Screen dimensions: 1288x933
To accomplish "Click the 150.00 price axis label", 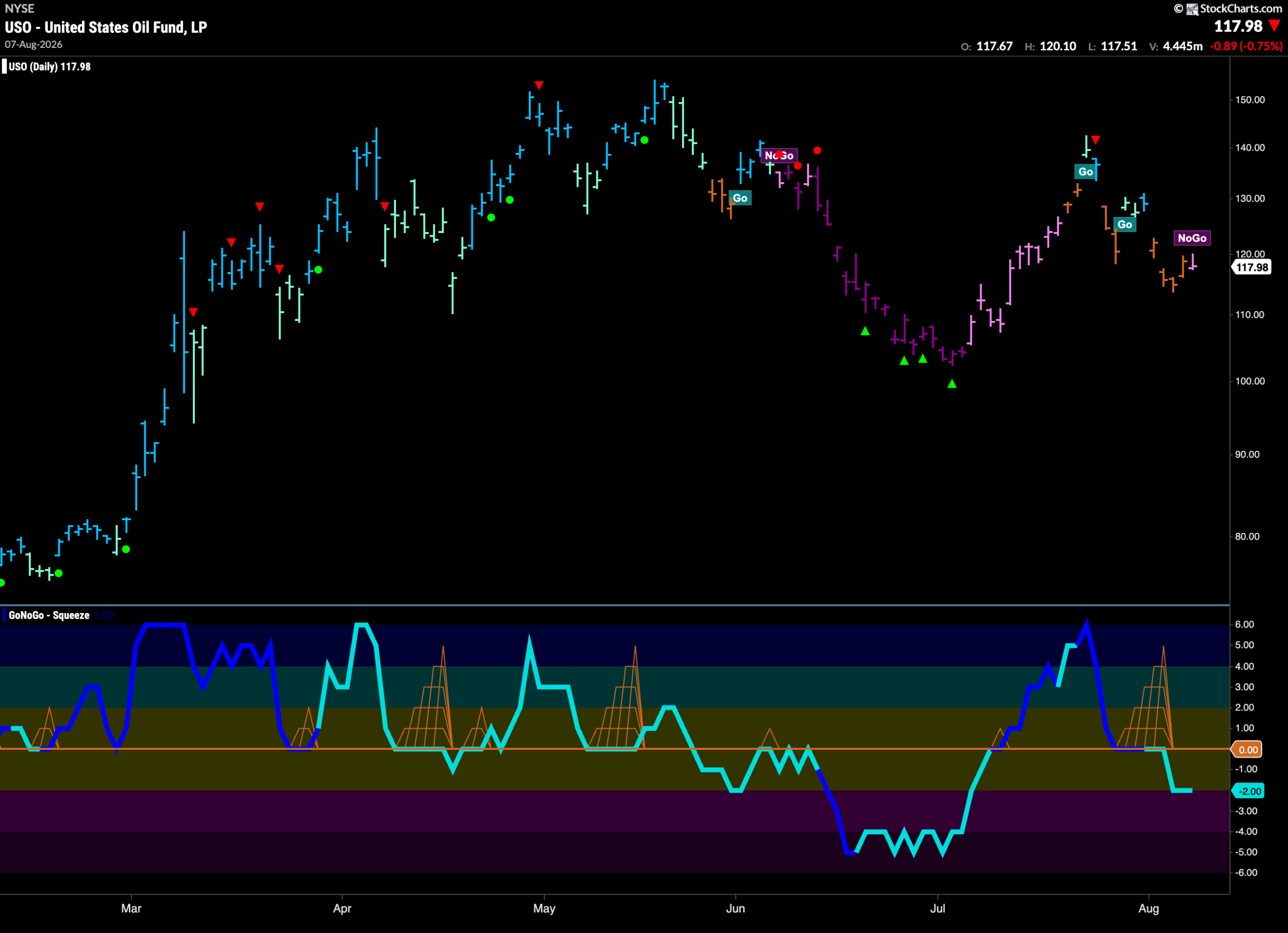I will coord(1250,99).
